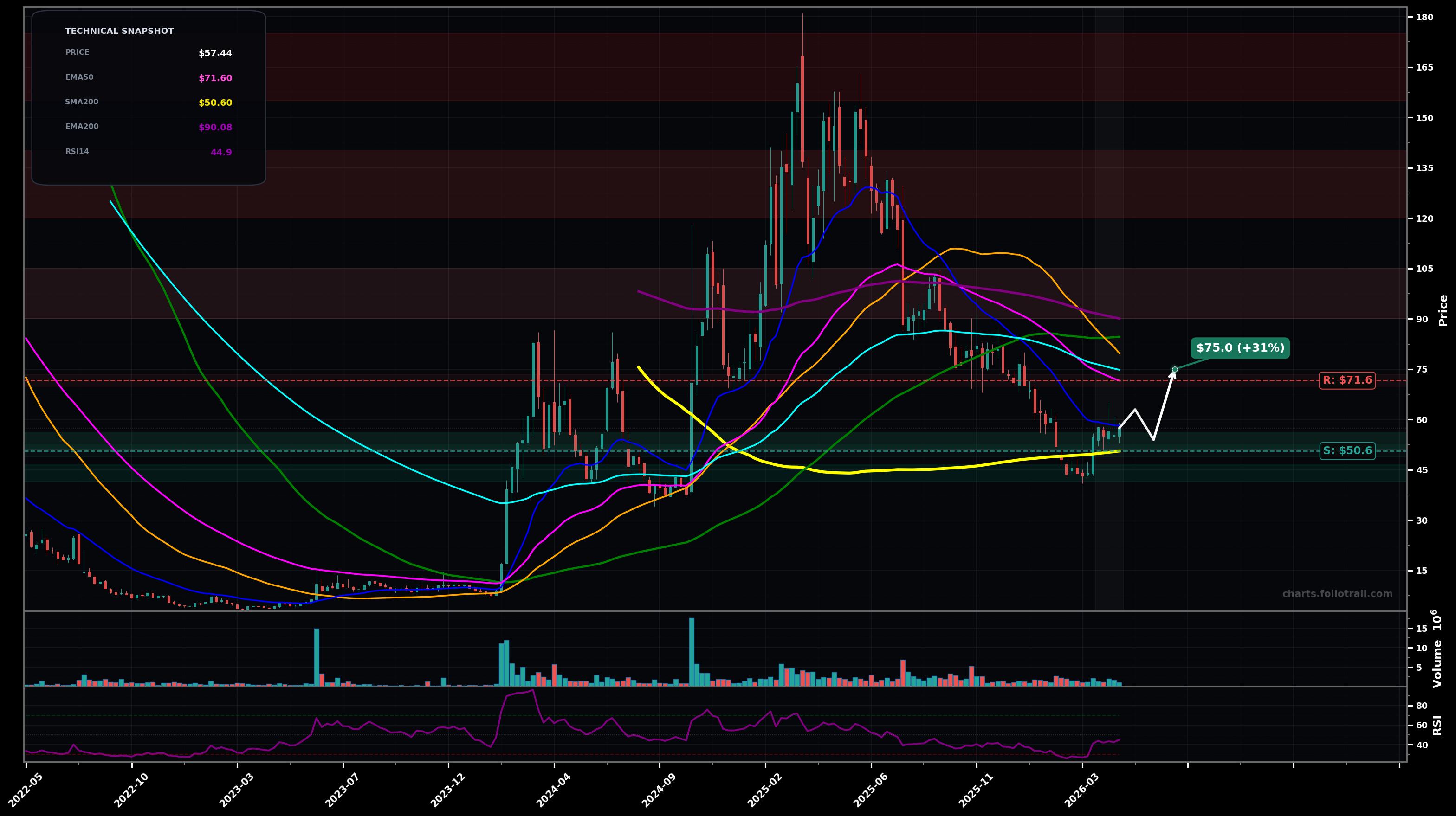
Task: Select the EMA200 value $90.08
Action: (215, 128)
